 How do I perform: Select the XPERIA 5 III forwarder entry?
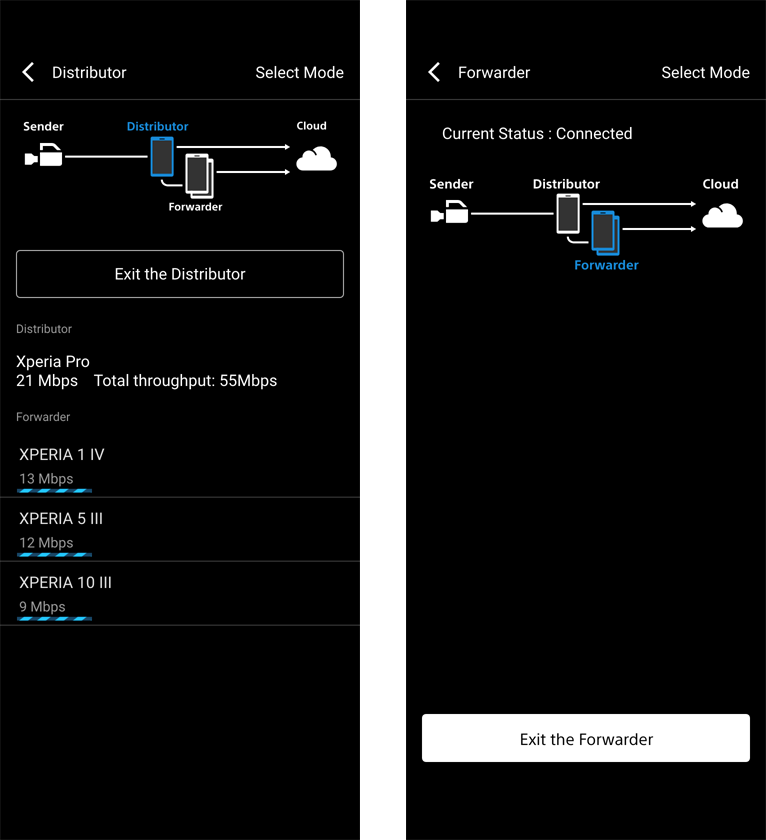180,527
